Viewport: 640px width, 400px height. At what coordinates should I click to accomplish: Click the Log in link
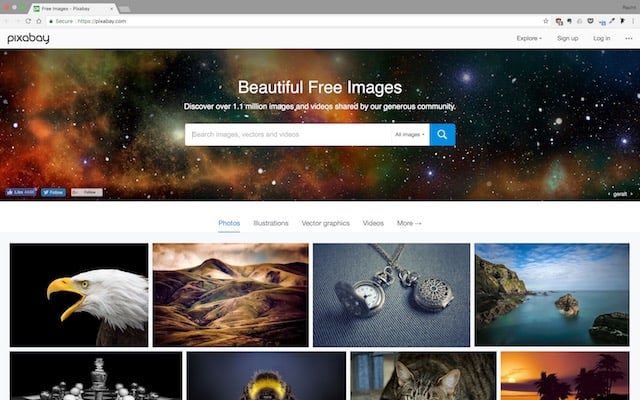tap(601, 38)
